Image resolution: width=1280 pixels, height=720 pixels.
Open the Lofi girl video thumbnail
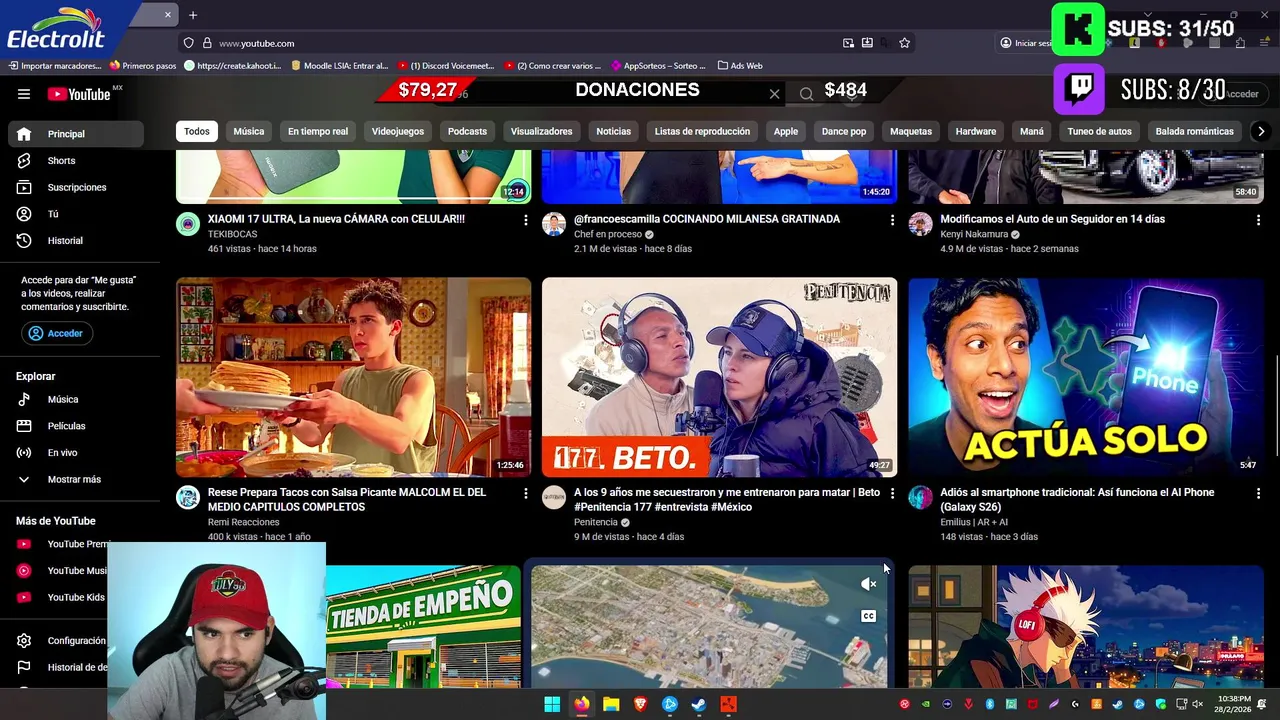tap(1086, 626)
